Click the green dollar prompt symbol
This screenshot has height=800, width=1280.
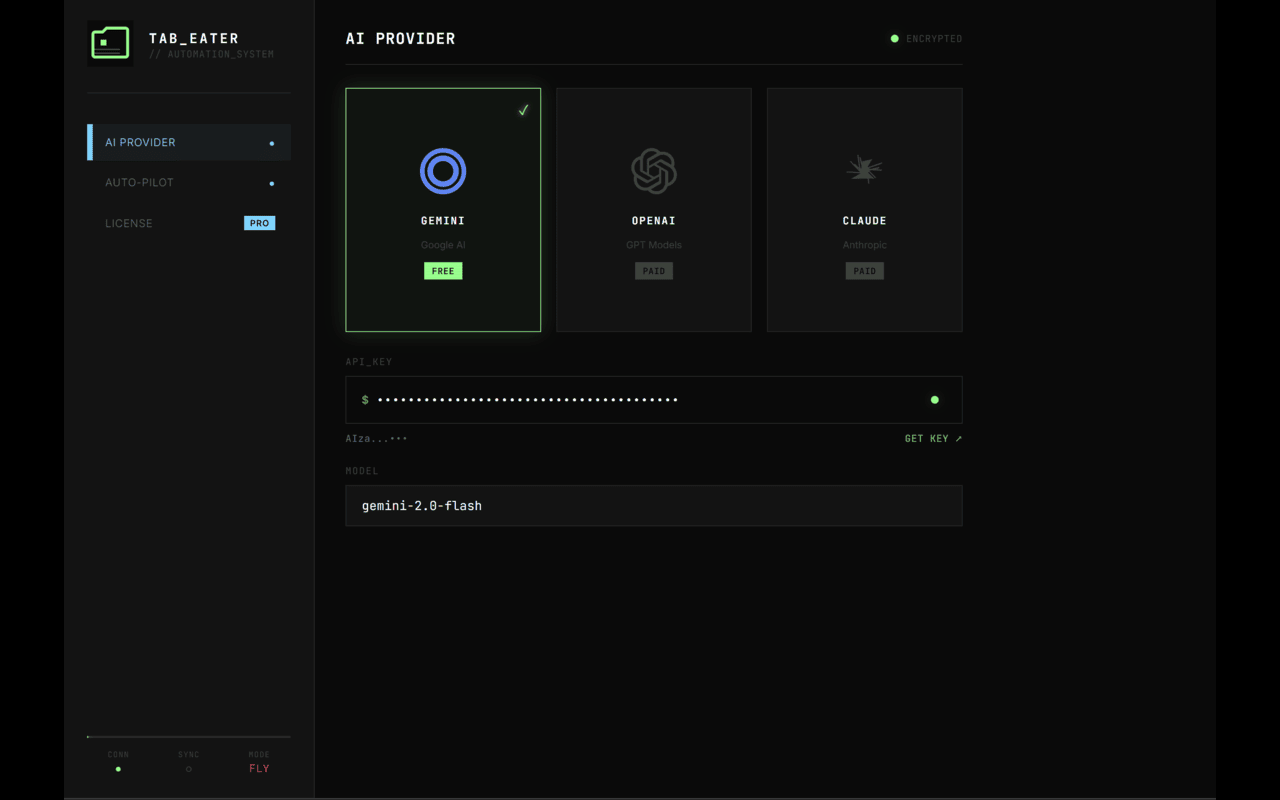coord(365,400)
